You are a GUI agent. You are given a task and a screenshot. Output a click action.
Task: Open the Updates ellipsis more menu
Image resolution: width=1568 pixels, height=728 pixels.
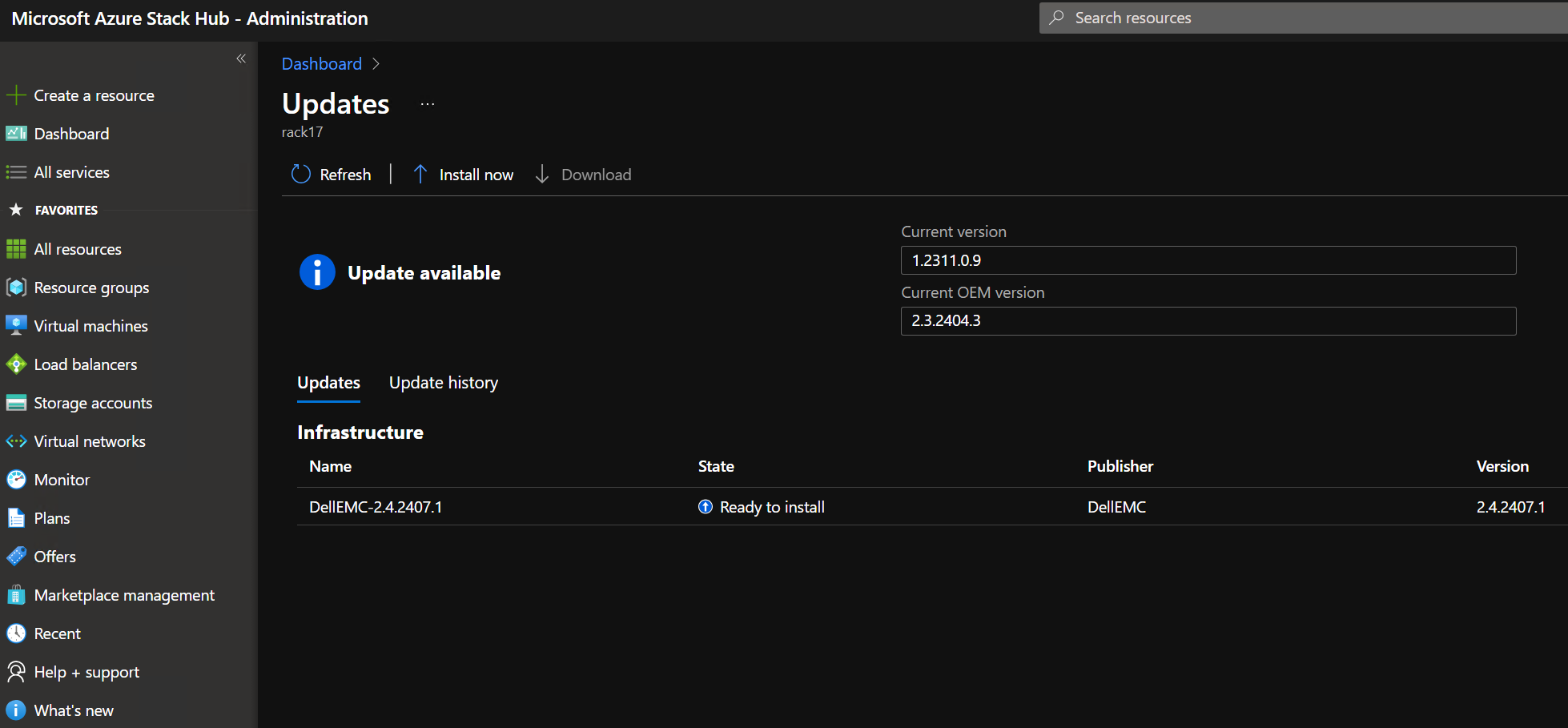pyautogui.click(x=428, y=104)
